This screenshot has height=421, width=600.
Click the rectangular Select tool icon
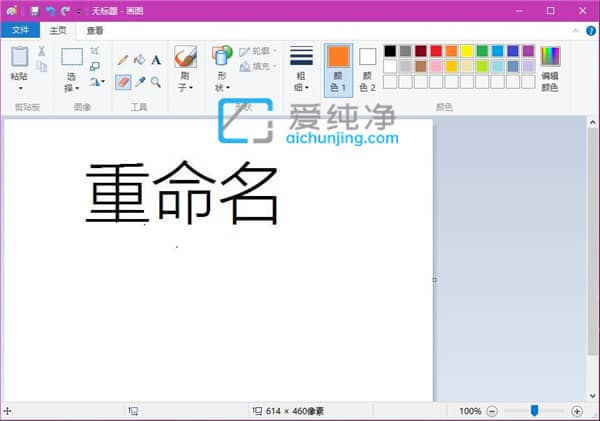72,57
